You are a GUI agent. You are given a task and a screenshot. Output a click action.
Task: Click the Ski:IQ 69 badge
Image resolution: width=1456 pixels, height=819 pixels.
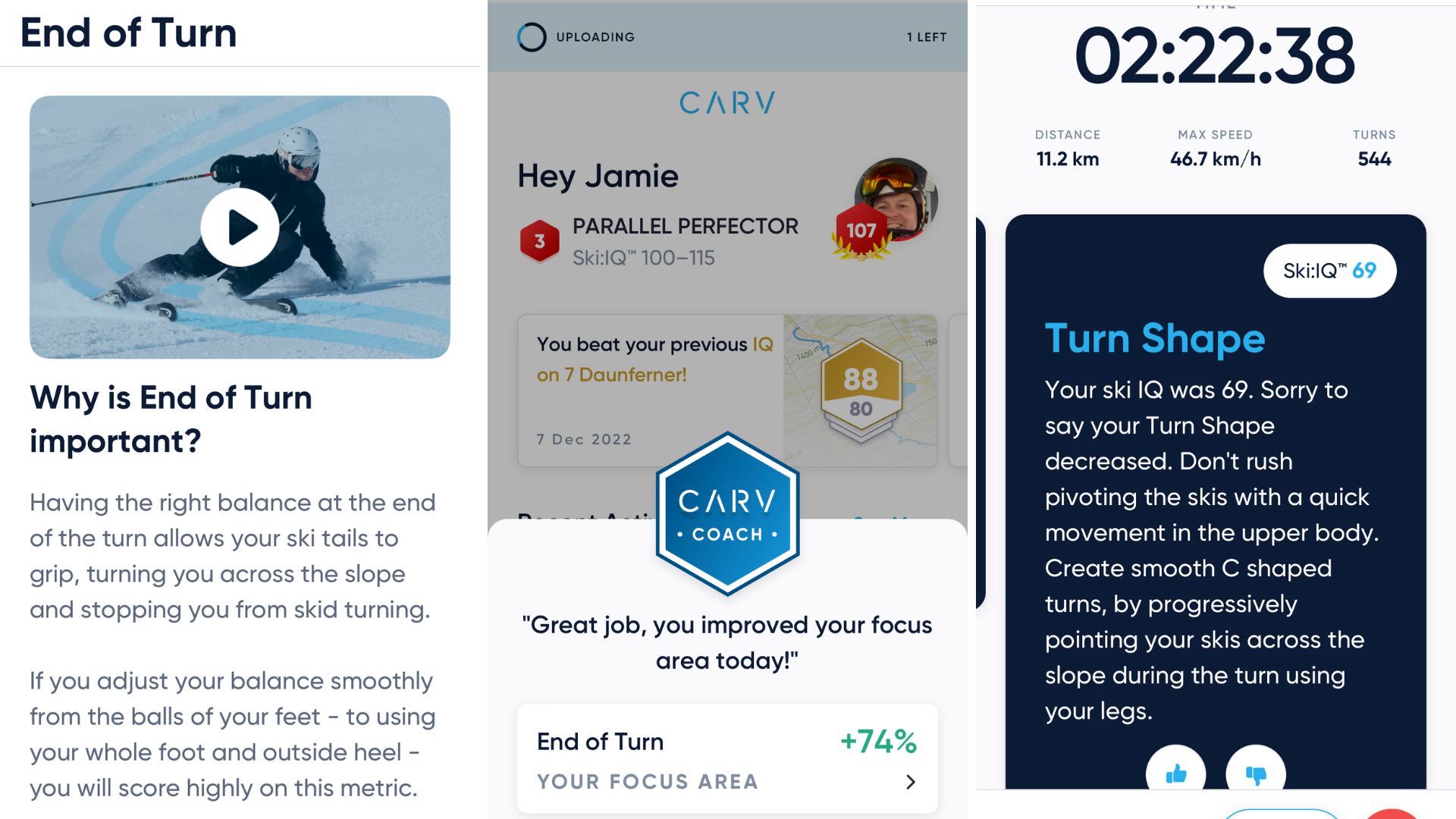click(x=1330, y=270)
